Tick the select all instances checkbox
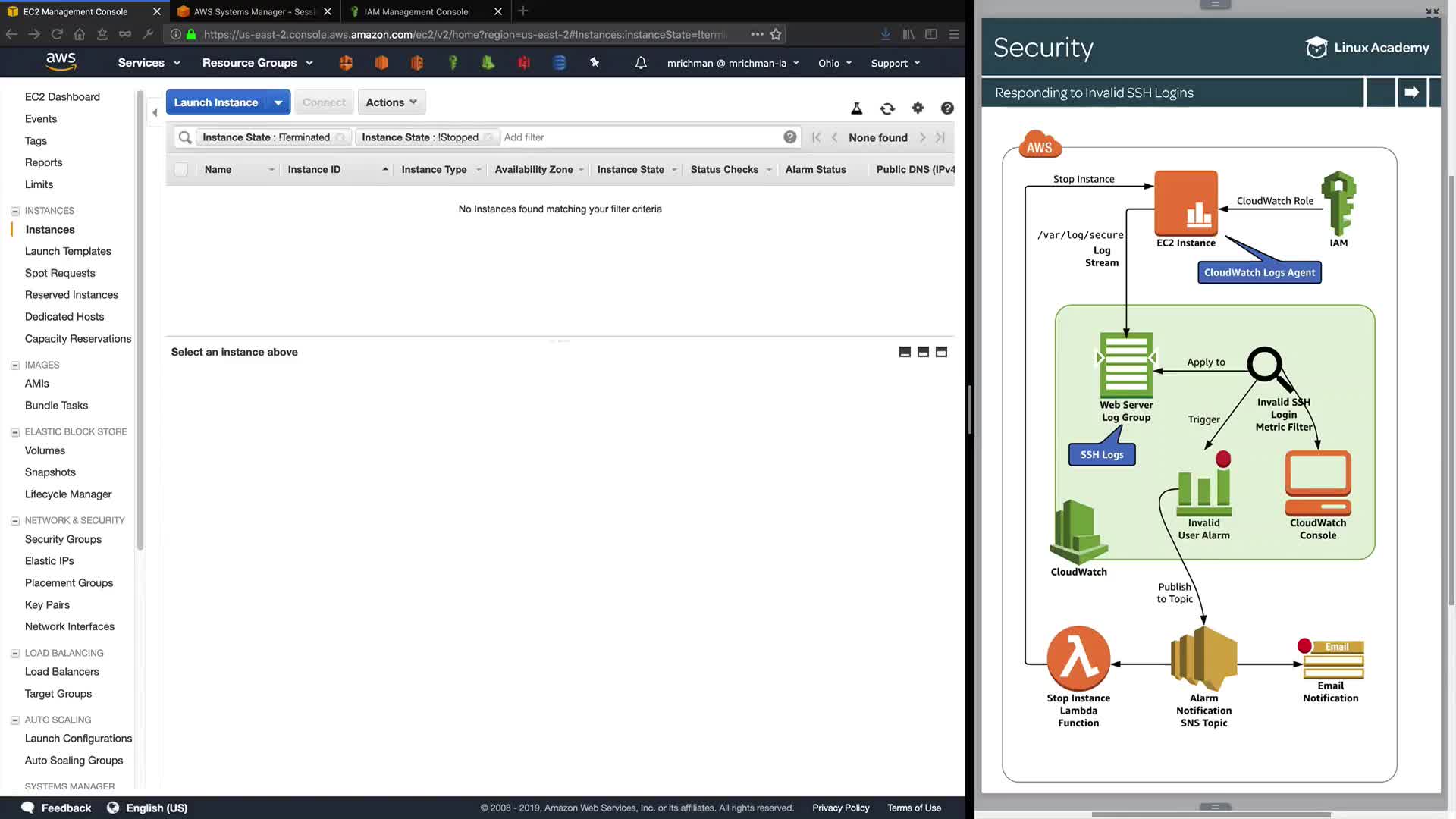The image size is (1456, 819). (180, 170)
